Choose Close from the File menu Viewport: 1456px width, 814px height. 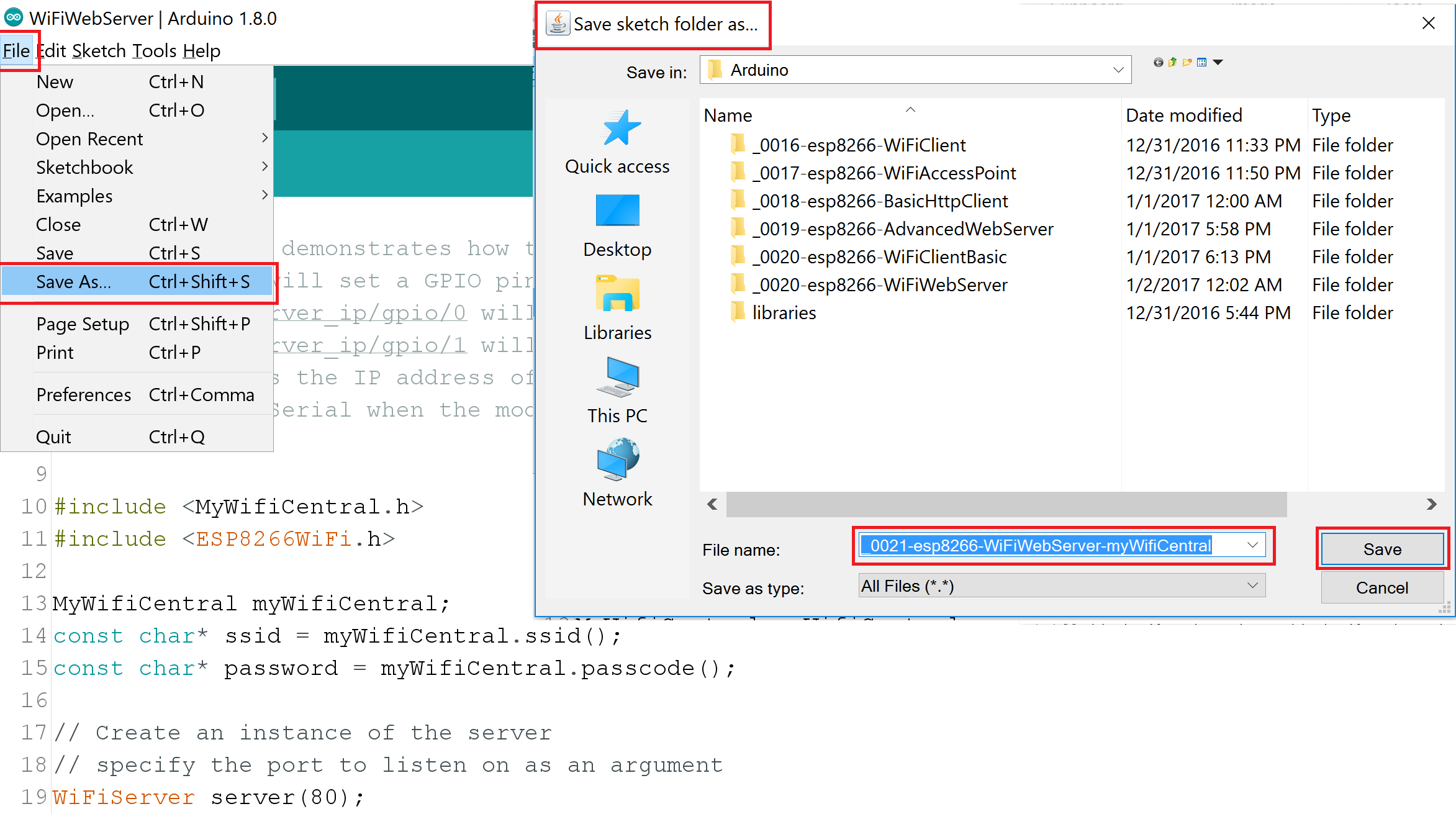(137, 224)
